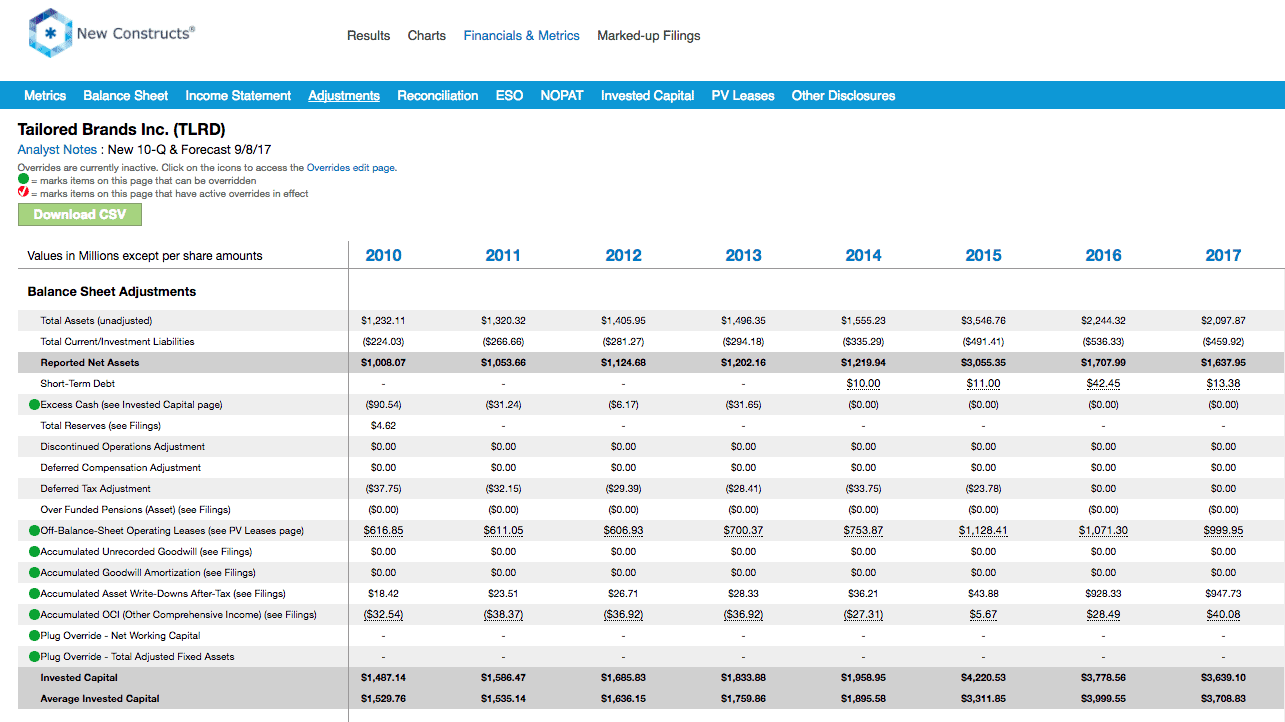1285x722 pixels.
Task: Click 2013 operating leases value $700.37
Action: [743, 531]
